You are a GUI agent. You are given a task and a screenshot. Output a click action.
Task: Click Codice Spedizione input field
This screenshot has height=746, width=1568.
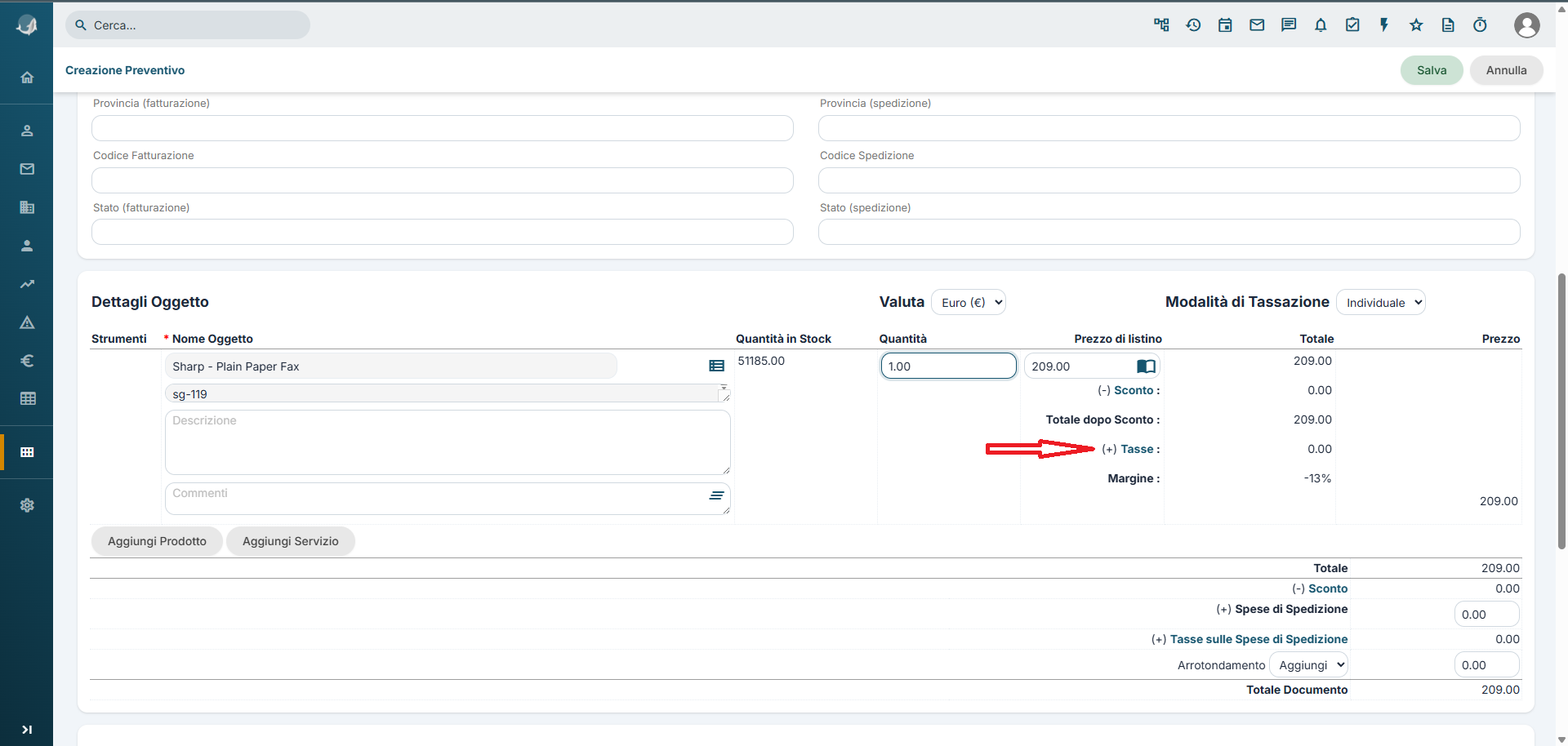click(x=1169, y=180)
